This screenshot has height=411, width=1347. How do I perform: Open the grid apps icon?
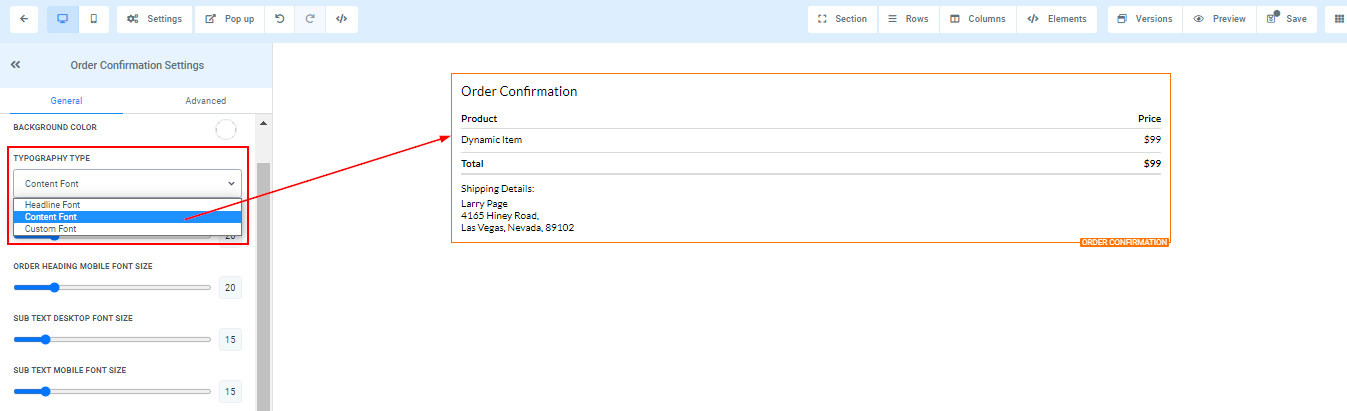click(x=1339, y=19)
